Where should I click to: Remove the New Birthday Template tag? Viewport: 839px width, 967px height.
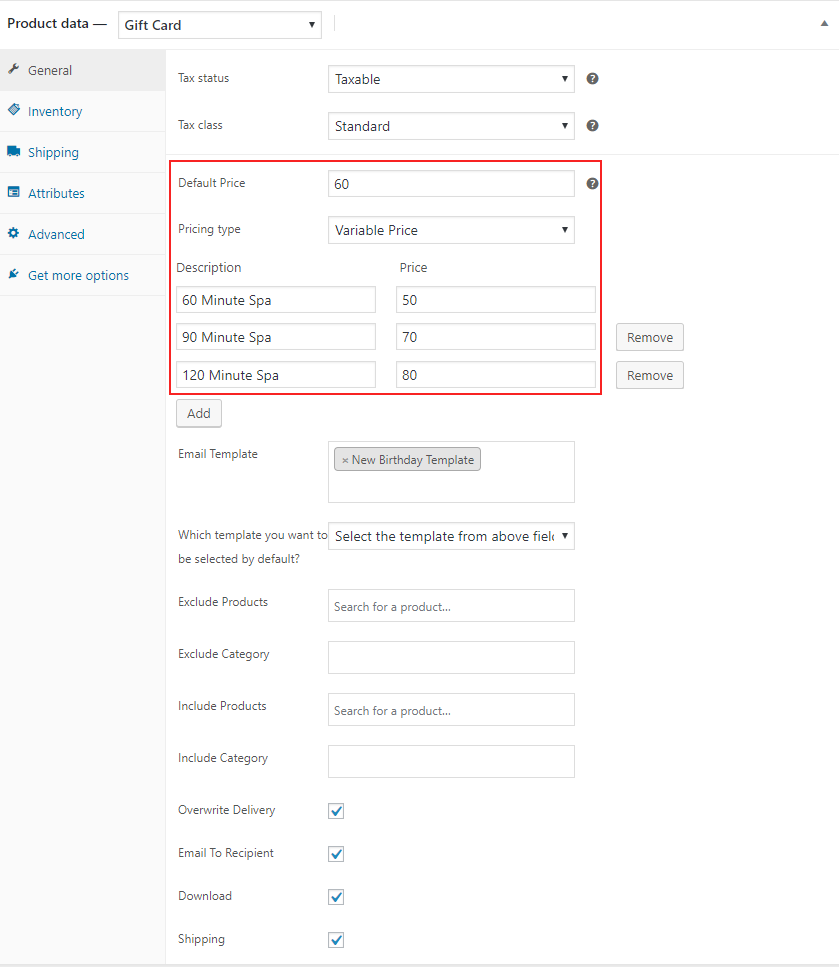click(345, 460)
